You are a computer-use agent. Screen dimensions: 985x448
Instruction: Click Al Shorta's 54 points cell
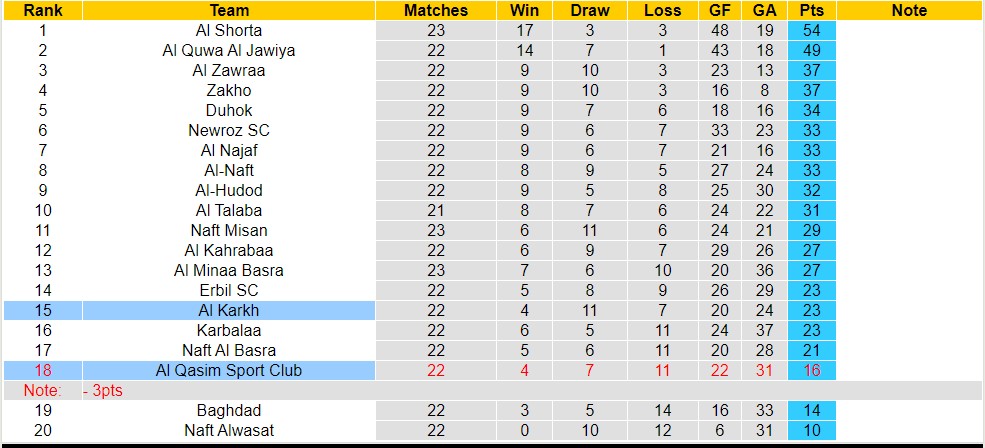coord(811,30)
